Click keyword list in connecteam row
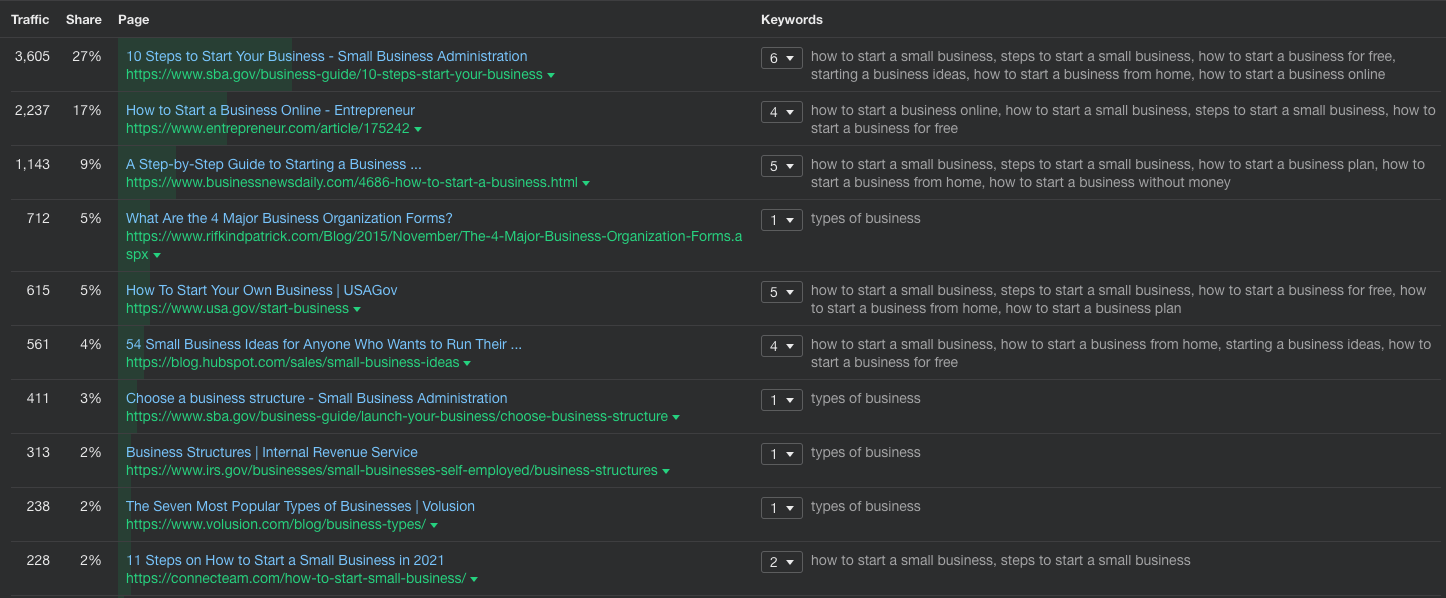Screen dimensions: 1446x598 (1001, 560)
